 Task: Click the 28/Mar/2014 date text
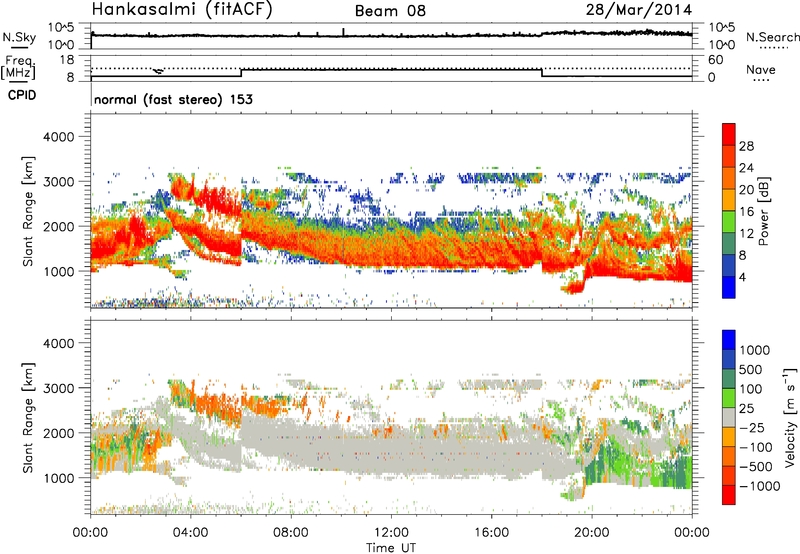[x=644, y=10]
